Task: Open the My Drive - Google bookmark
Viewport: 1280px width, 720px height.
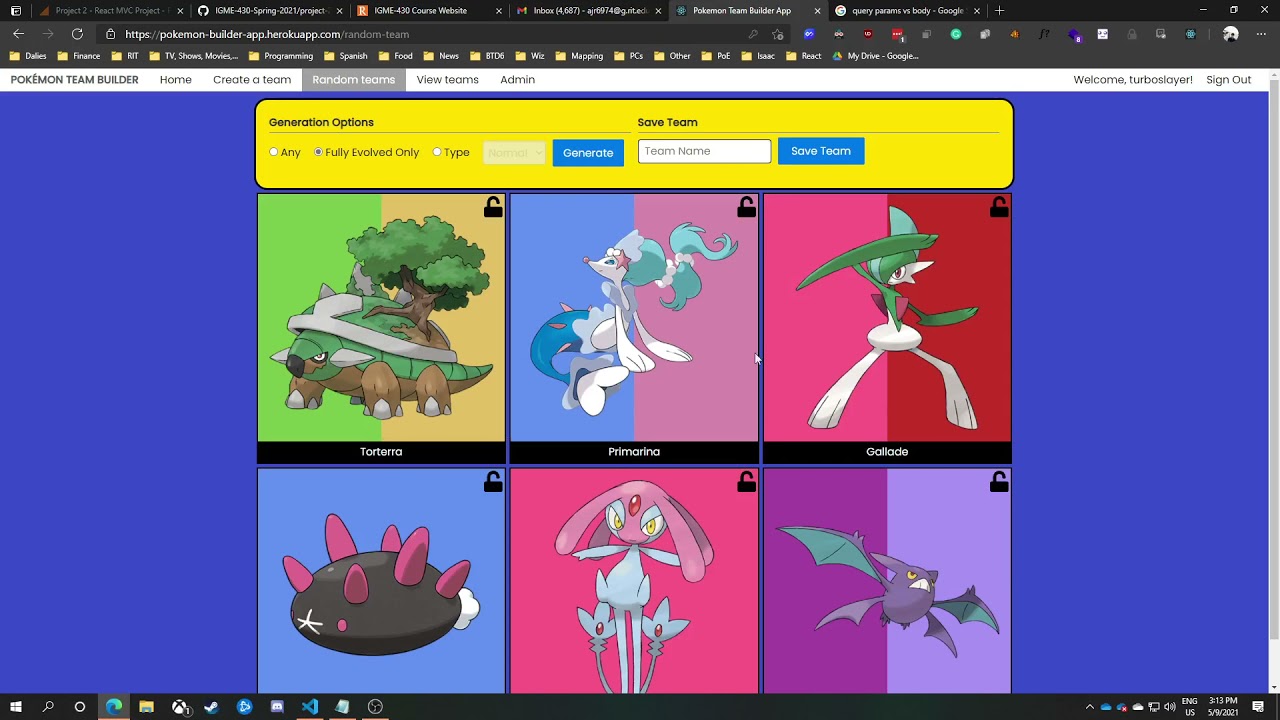Action: point(875,56)
